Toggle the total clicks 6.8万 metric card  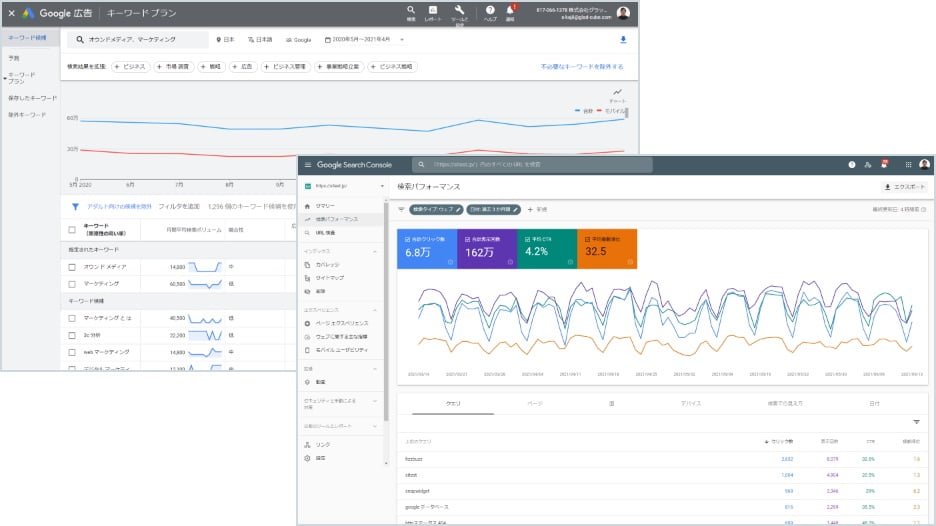pos(427,249)
